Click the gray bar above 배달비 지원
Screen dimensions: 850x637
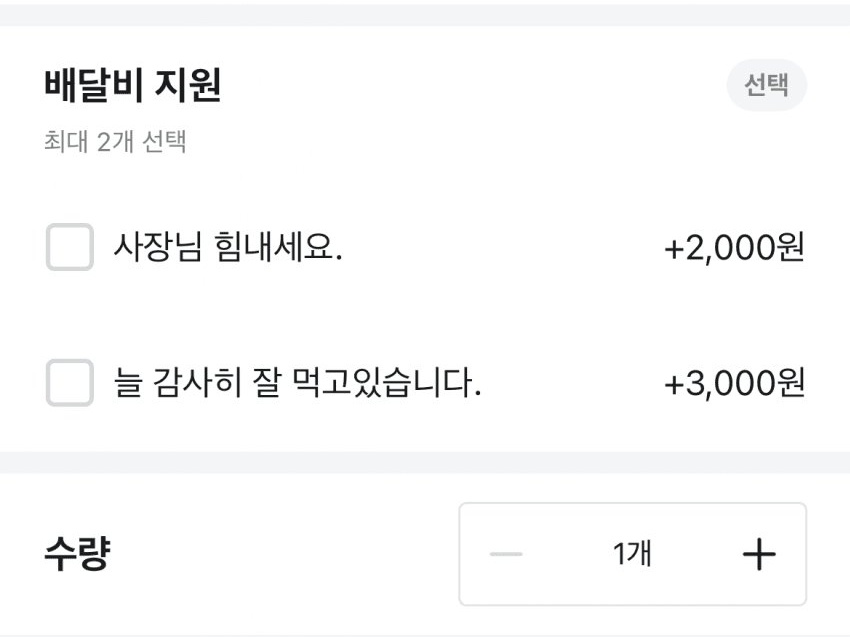point(425,14)
